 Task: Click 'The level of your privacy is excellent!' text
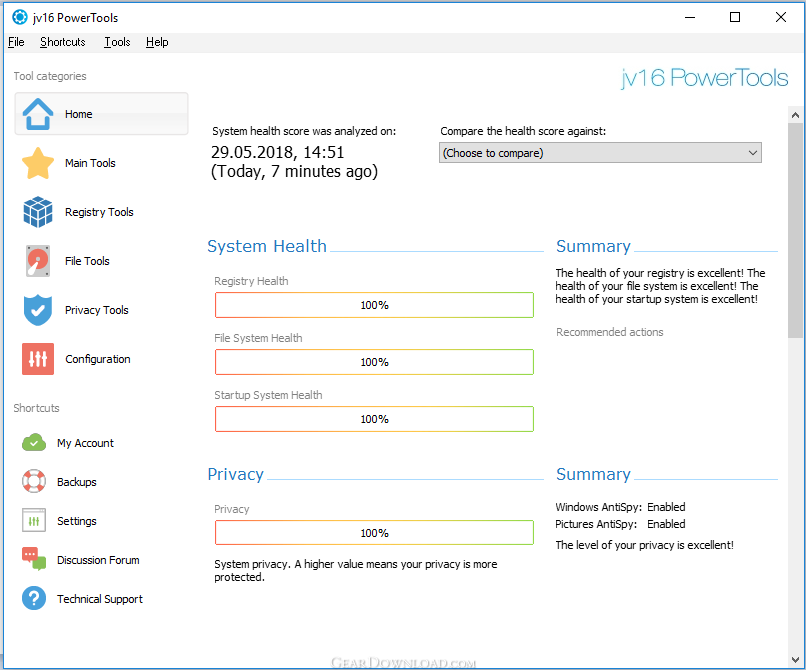click(644, 545)
